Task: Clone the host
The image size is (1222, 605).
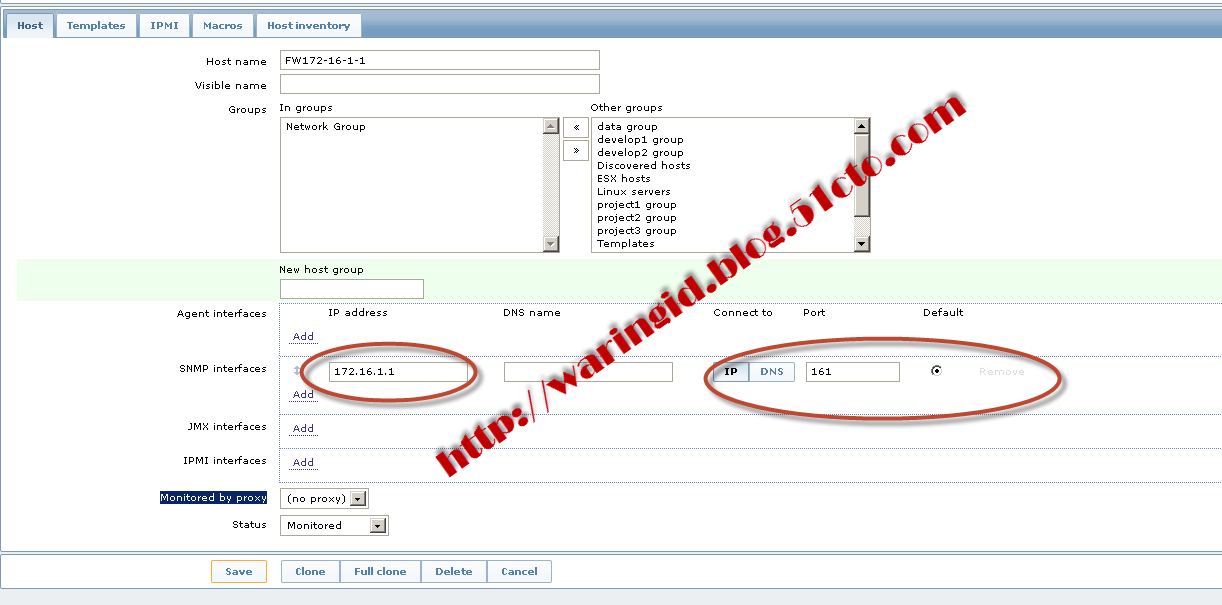Action: pos(310,572)
